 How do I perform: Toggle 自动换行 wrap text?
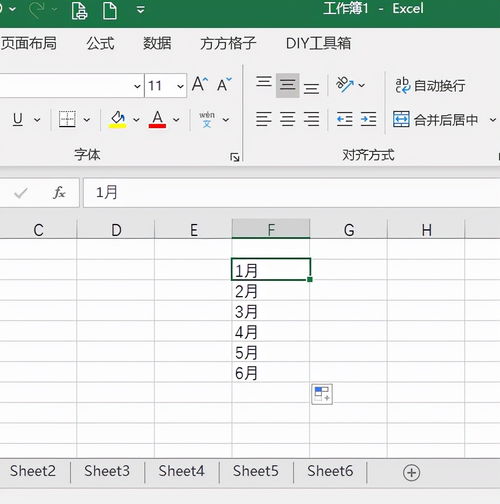[430, 86]
